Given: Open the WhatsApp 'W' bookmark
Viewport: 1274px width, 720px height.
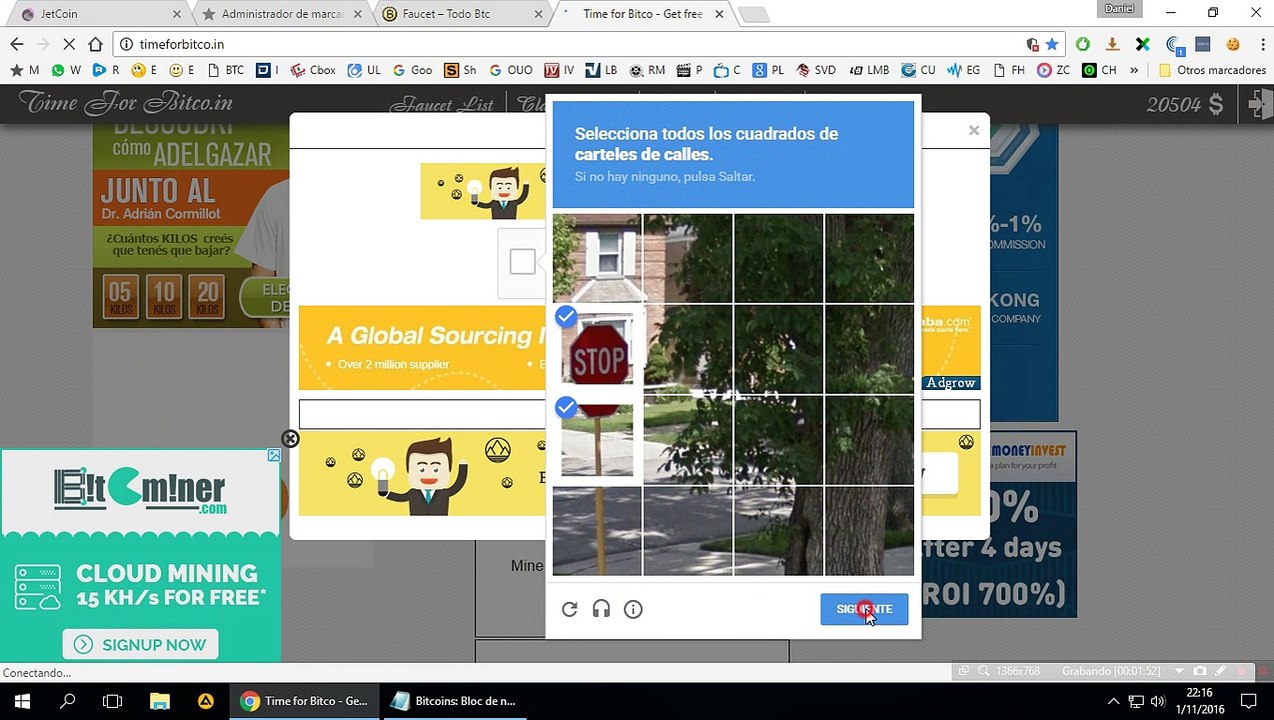Looking at the screenshot, I should click(x=66, y=70).
